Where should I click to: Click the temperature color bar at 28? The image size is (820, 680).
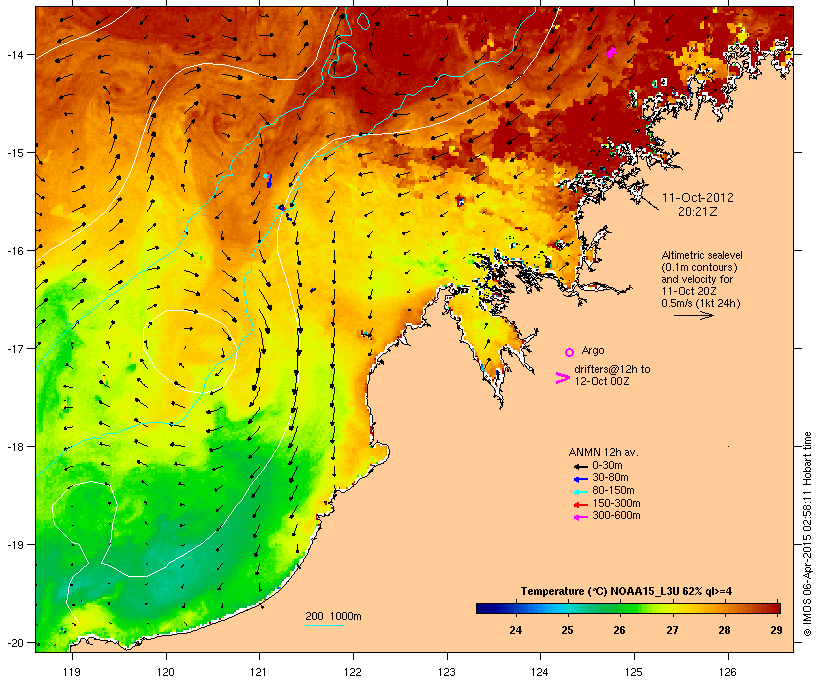pyautogui.click(x=724, y=608)
